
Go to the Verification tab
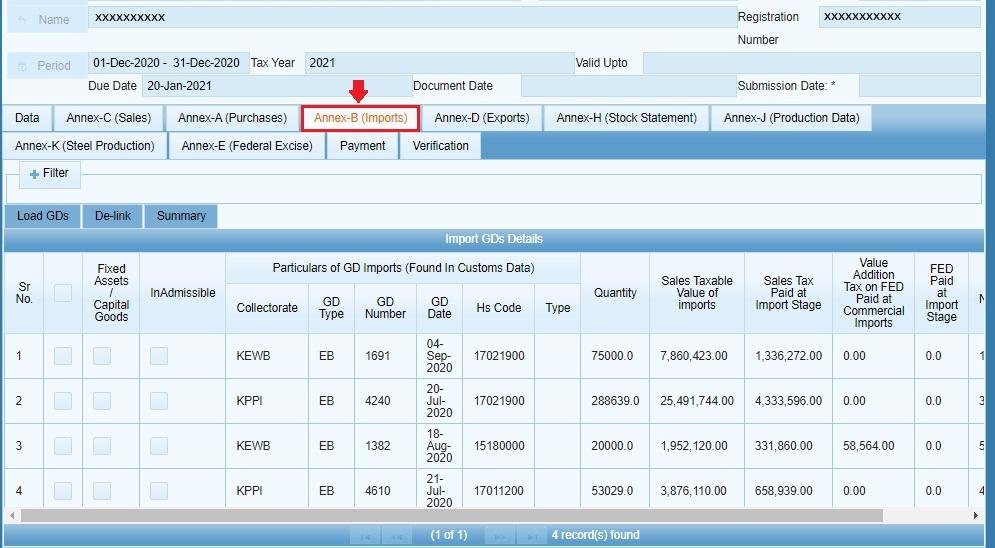(x=440, y=146)
